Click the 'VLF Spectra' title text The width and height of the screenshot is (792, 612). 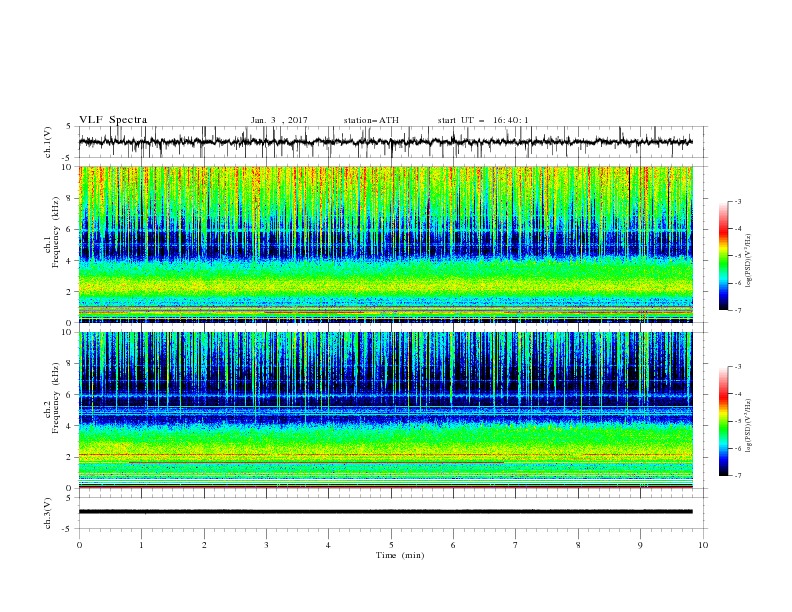coord(113,120)
